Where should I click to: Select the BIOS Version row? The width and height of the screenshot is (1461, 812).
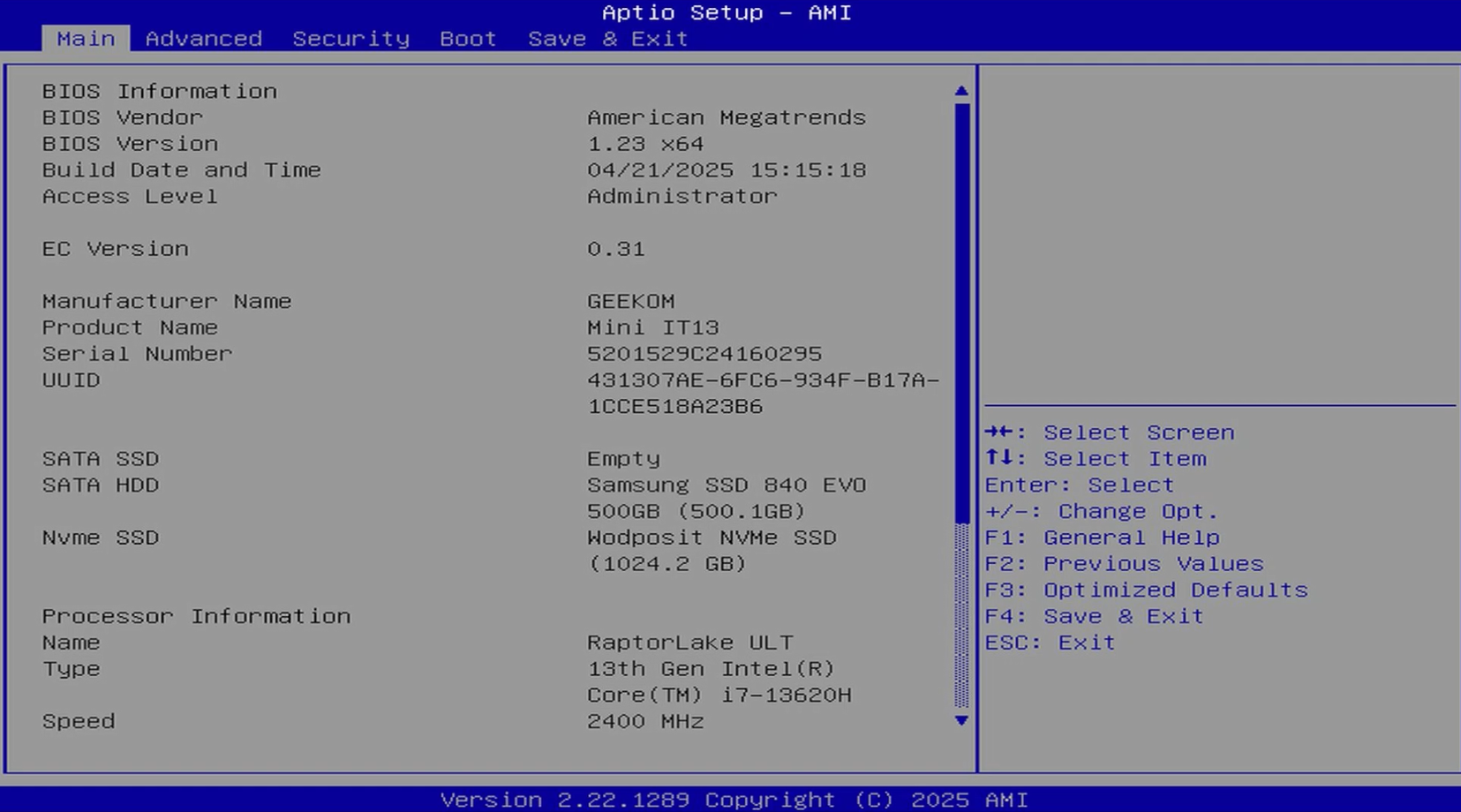(130, 144)
